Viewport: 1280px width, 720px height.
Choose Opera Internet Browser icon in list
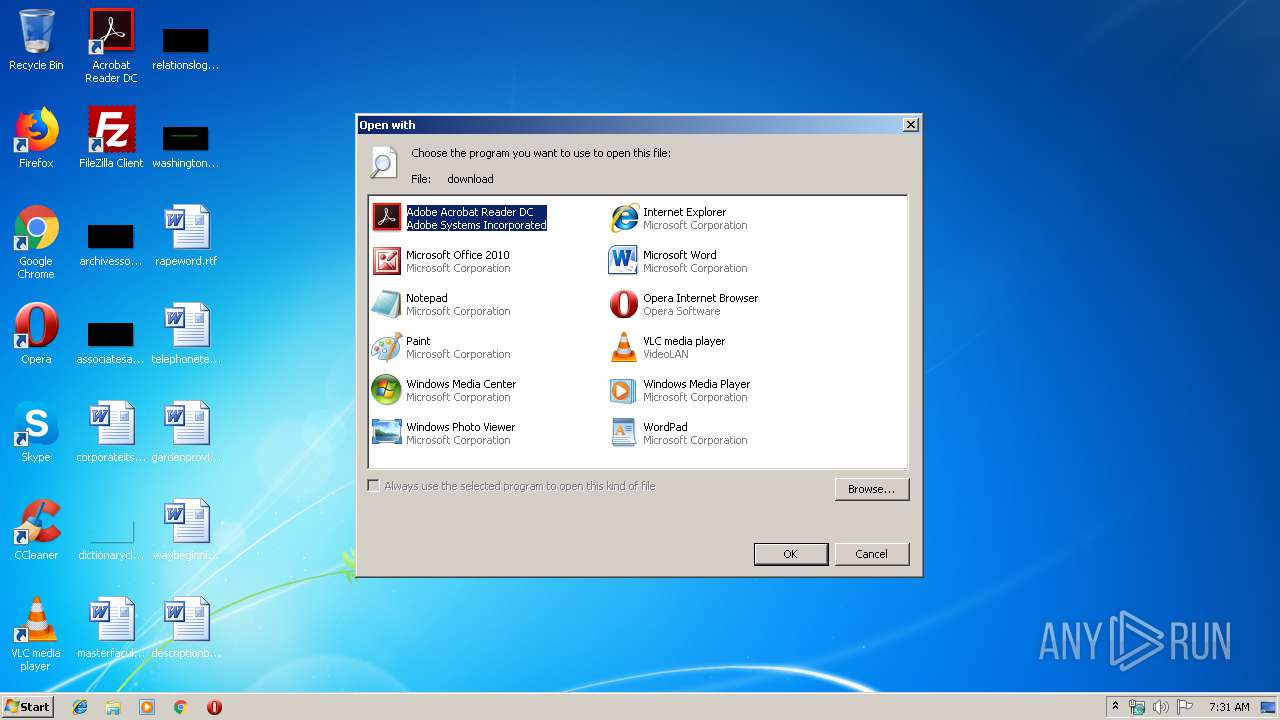coord(624,304)
